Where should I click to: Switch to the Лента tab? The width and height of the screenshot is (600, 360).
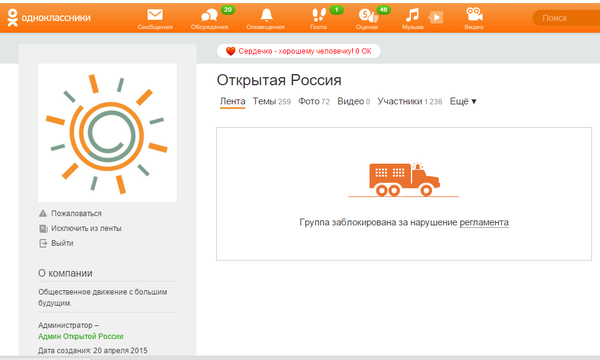click(x=232, y=101)
